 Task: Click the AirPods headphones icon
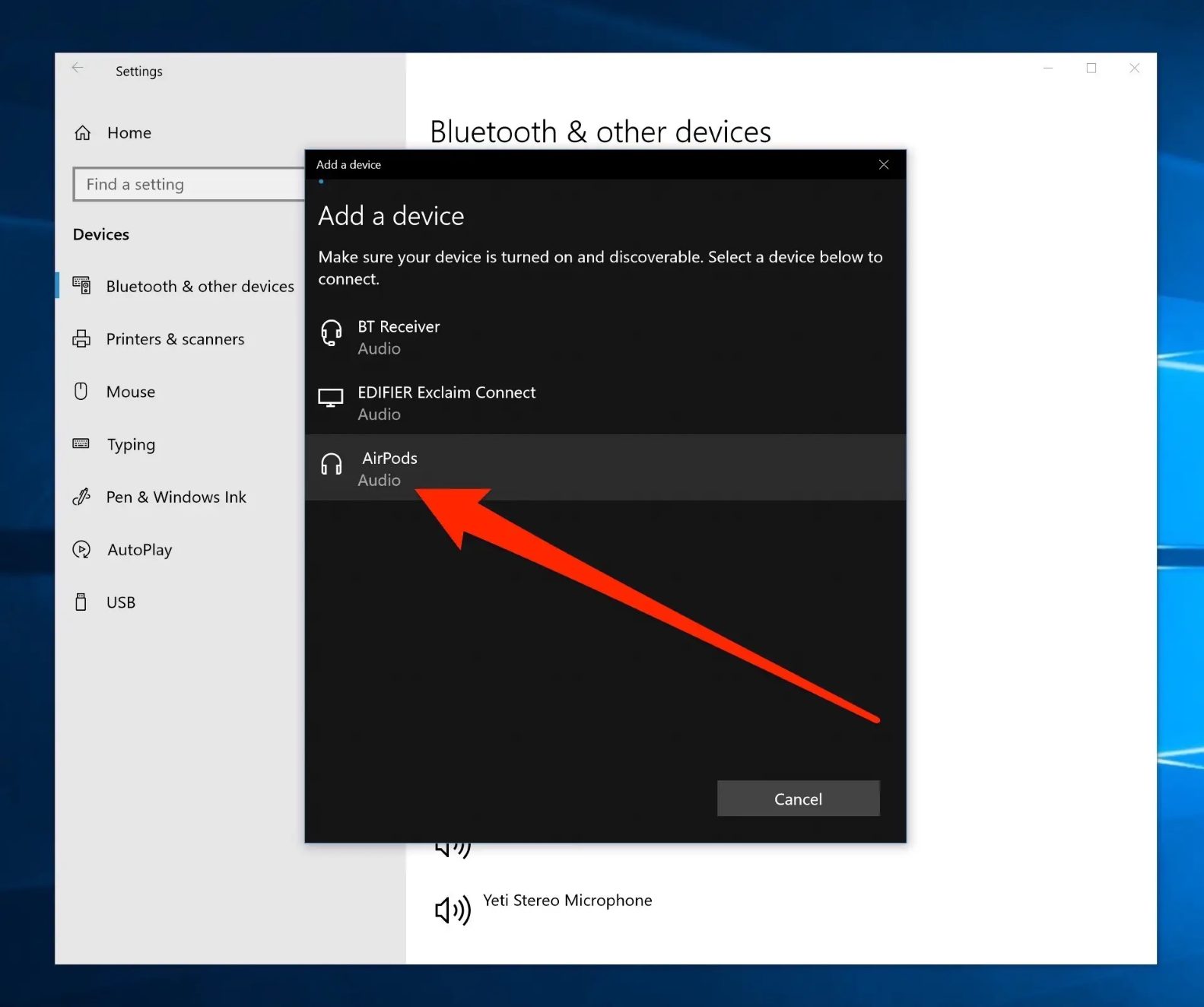pyautogui.click(x=332, y=464)
